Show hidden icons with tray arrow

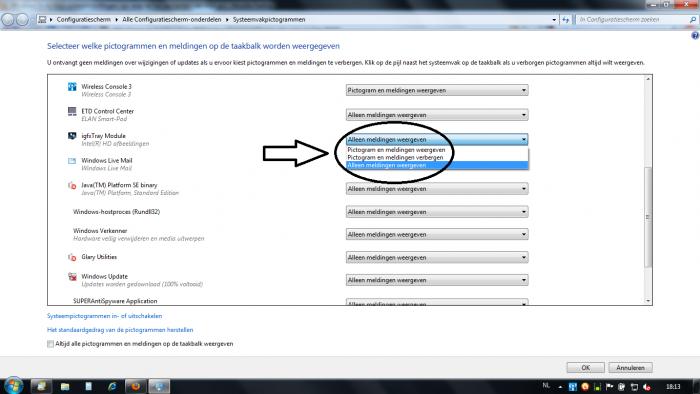tap(560, 387)
